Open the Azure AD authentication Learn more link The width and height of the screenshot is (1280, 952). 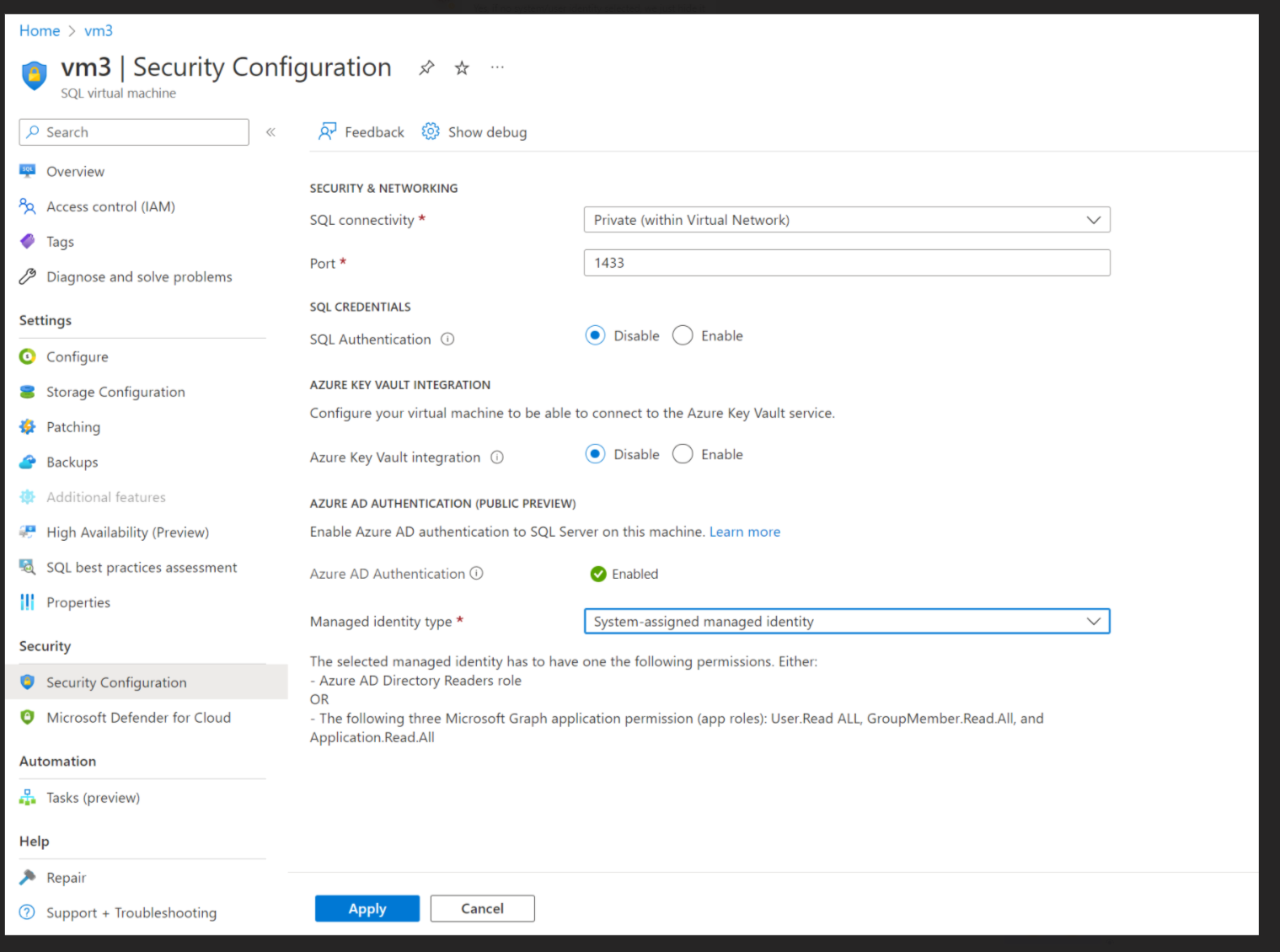[744, 532]
